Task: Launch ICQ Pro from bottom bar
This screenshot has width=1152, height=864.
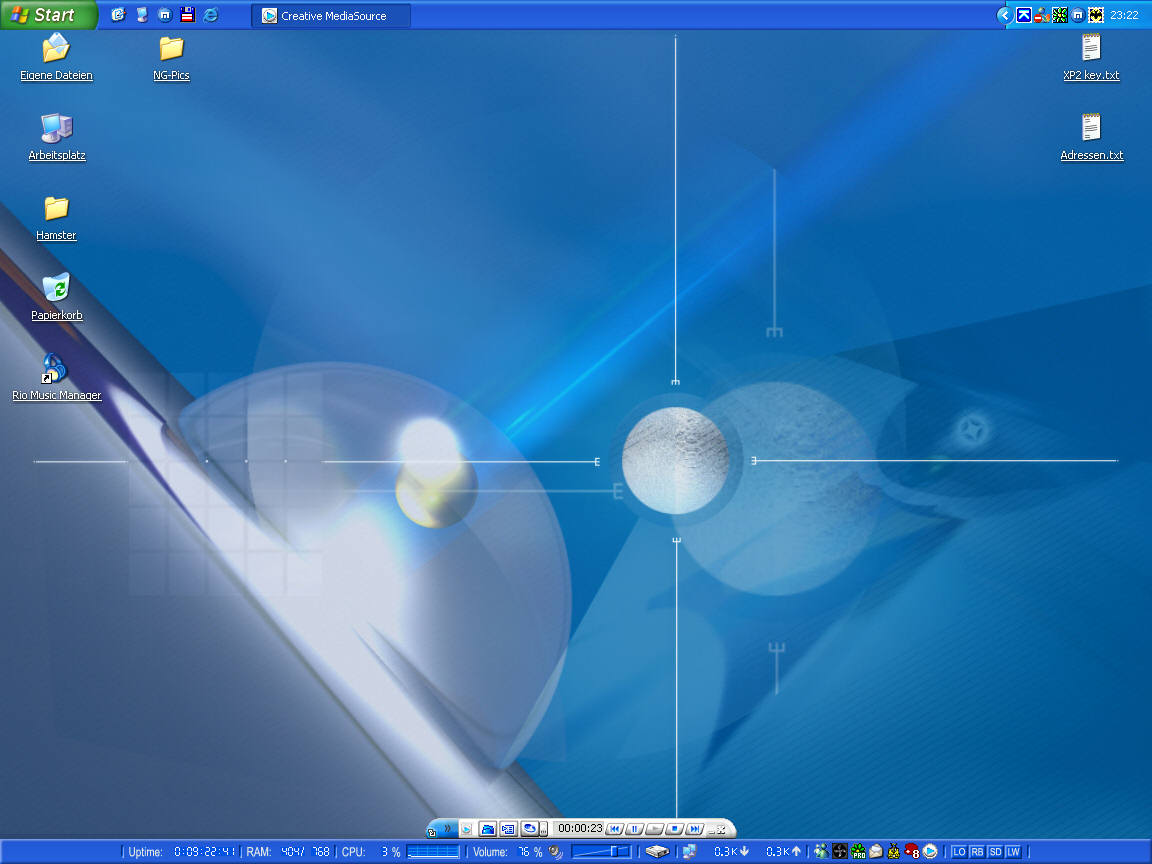Action: click(x=858, y=852)
